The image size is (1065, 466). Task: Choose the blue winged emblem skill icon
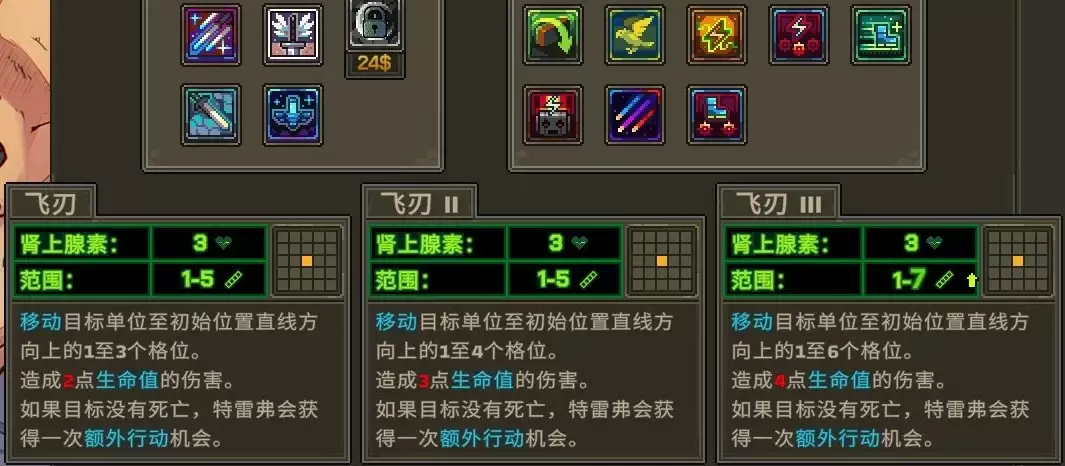pos(293,115)
